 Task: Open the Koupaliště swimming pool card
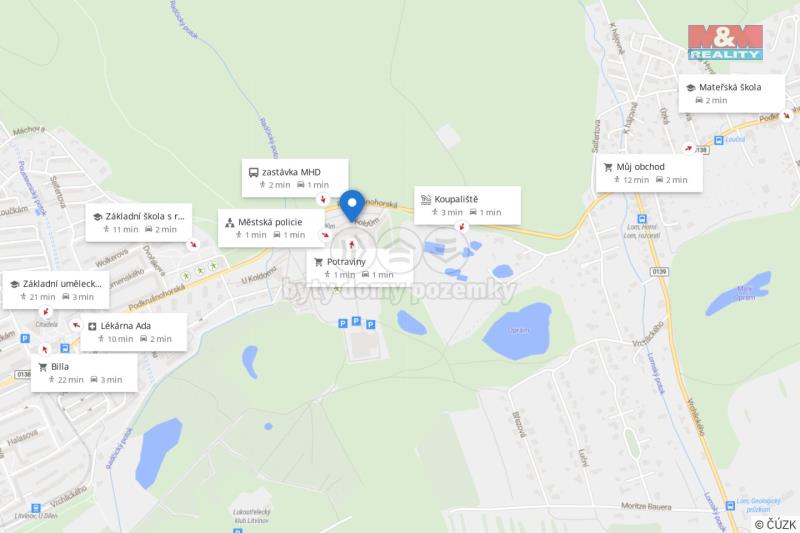(467, 205)
